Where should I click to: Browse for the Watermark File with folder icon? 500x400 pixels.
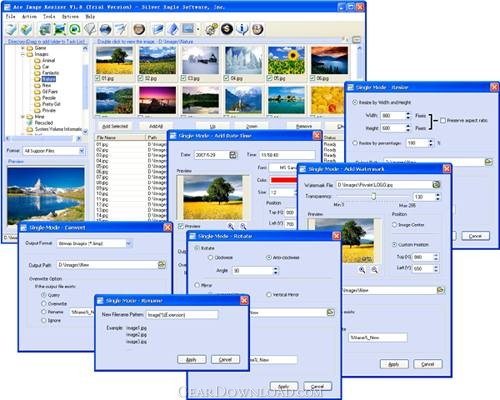tap(436, 184)
